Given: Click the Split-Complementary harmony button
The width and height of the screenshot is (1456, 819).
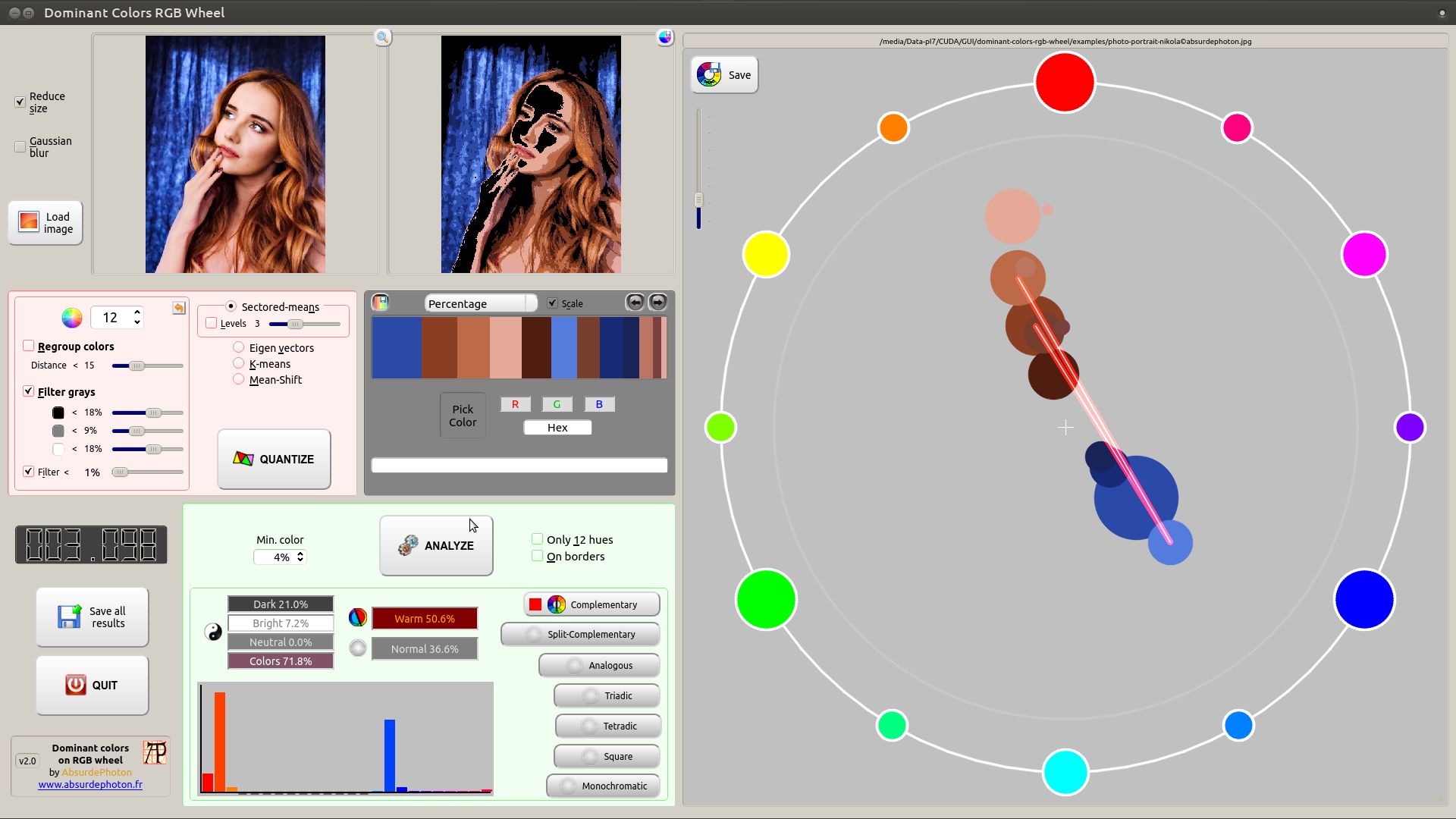Looking at the screenshot, I should pyautogui.click(x=591, y=634).
